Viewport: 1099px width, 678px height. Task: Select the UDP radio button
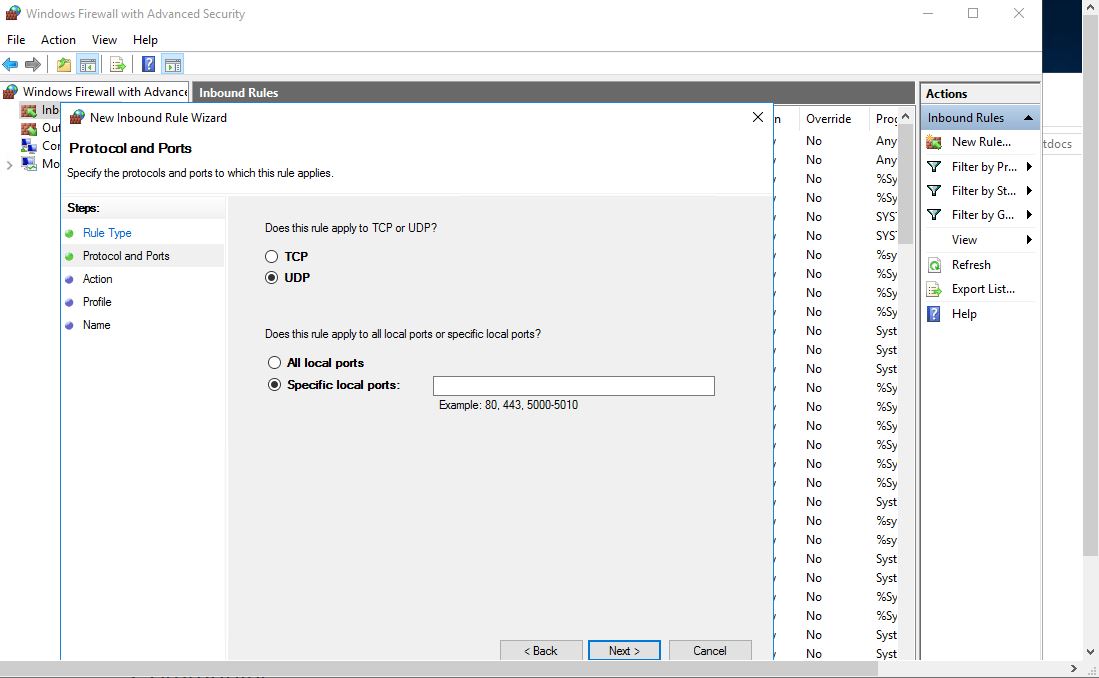tap(272, 278)
